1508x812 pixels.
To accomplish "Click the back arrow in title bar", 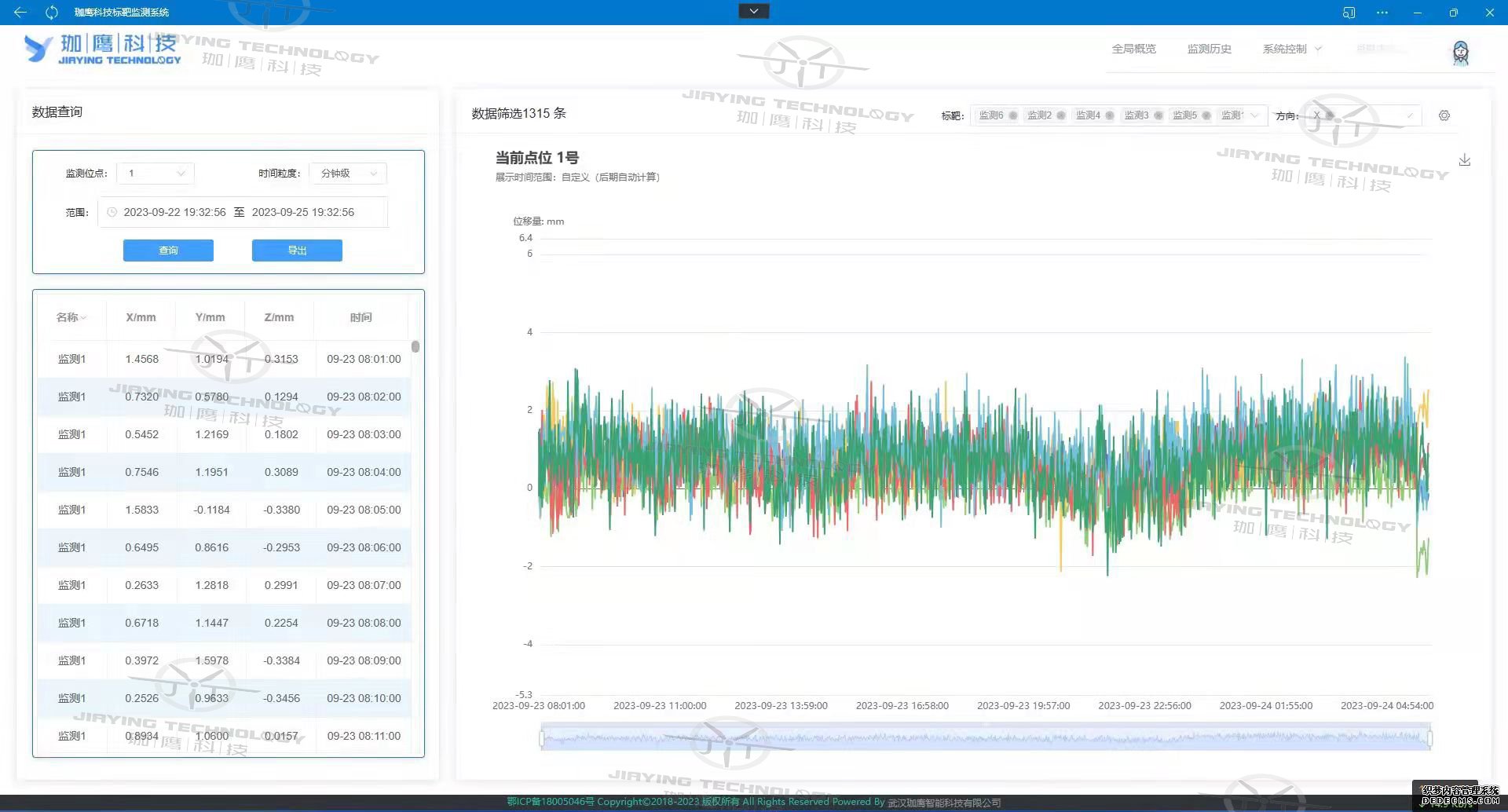I will [x=20, y=12].
